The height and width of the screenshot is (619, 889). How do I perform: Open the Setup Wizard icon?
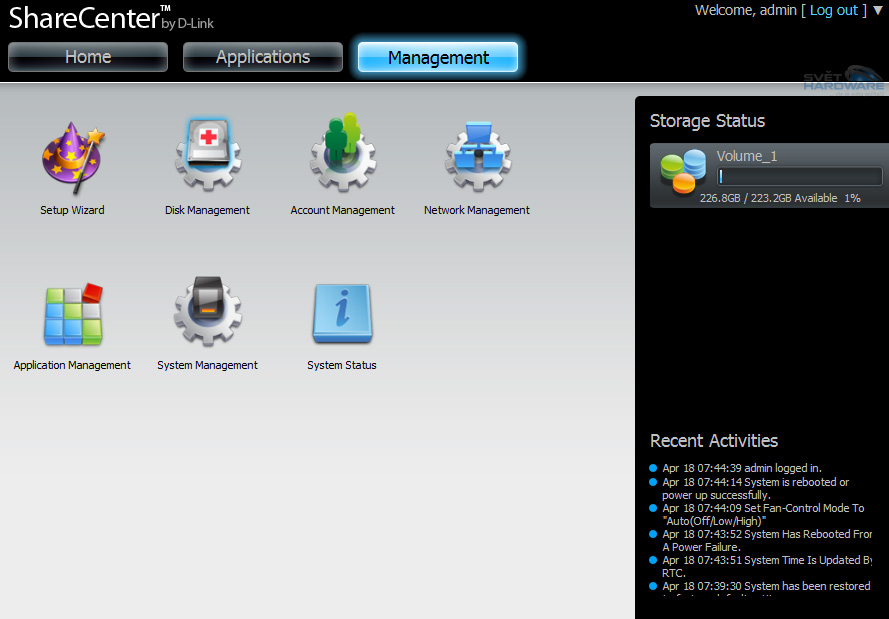pyautogui.click(x=72, y=158)
